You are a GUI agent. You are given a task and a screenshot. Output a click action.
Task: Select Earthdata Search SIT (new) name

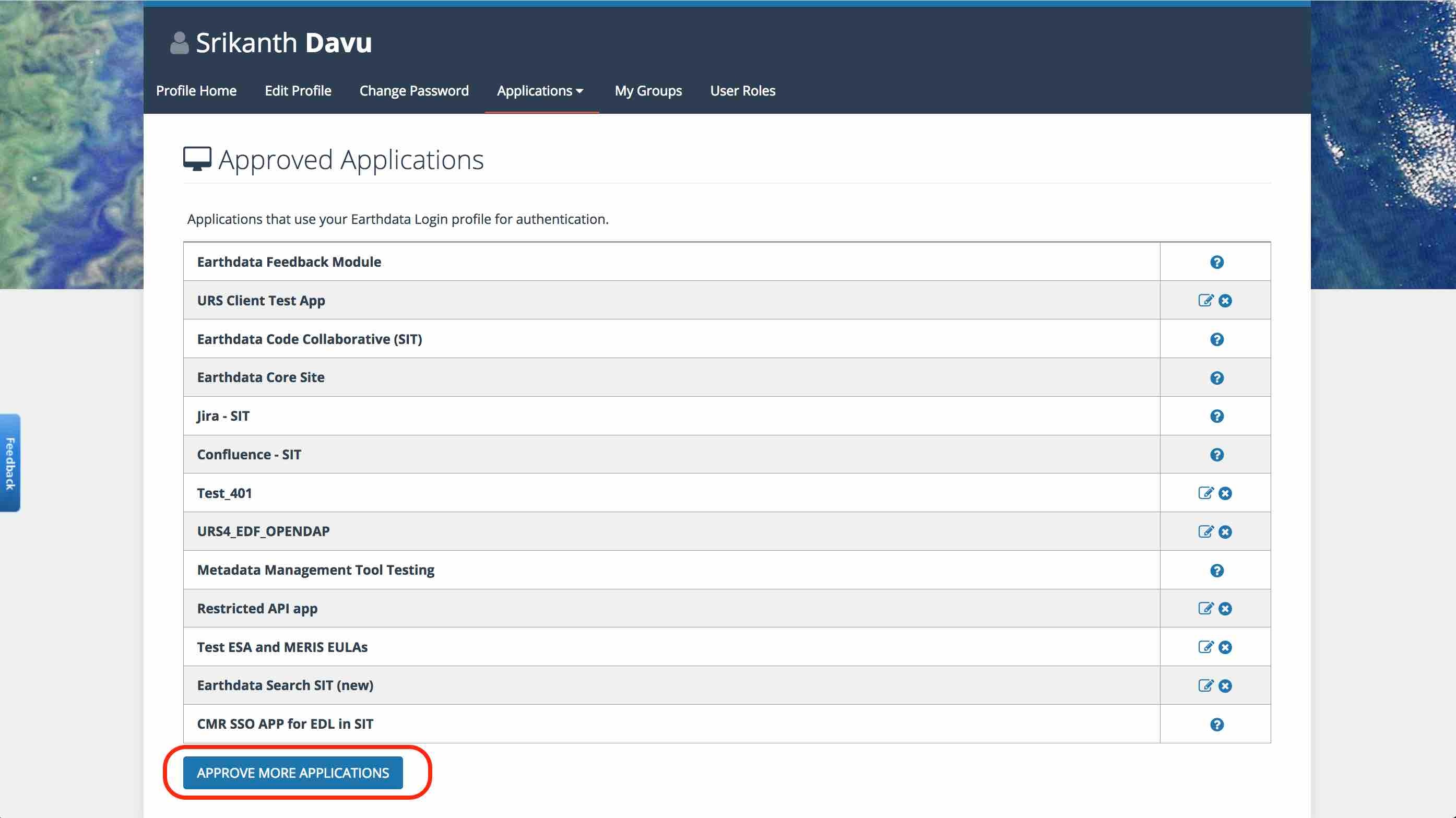click(x=285, y=685)
